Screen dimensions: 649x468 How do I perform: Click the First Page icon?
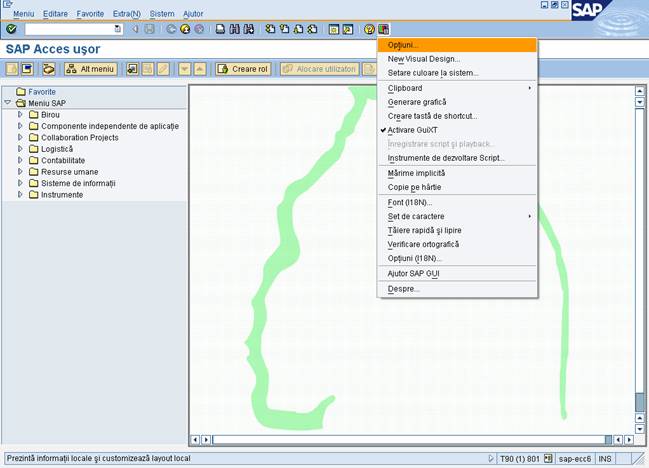[270, 29]
